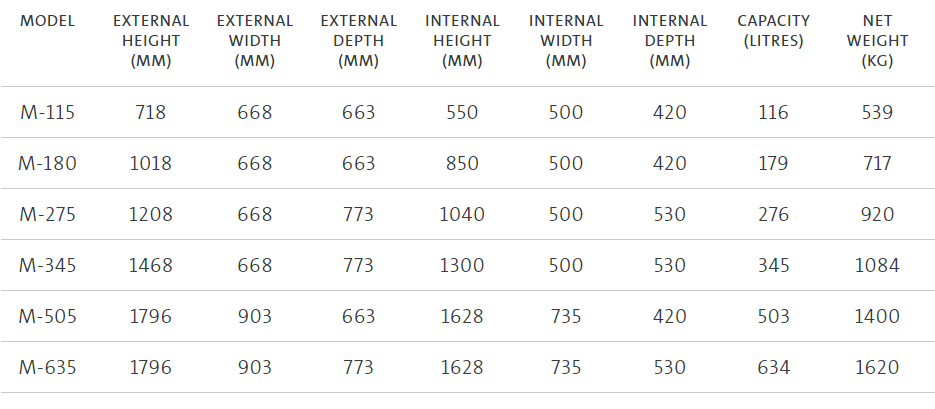Click M-505's net weight value 1400
This screenshot has height=409, width=935.
877,317
